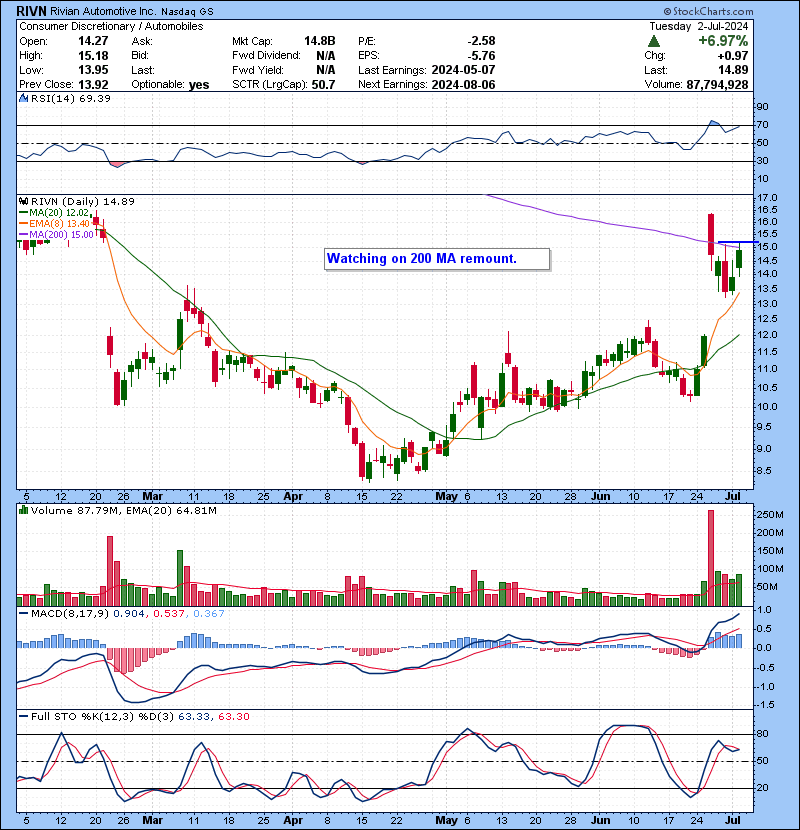This screenshot has width=800, height=830.
Task: Click the RIVN (Daily) candlestick legend marker
Action: (x=22, y=201)
